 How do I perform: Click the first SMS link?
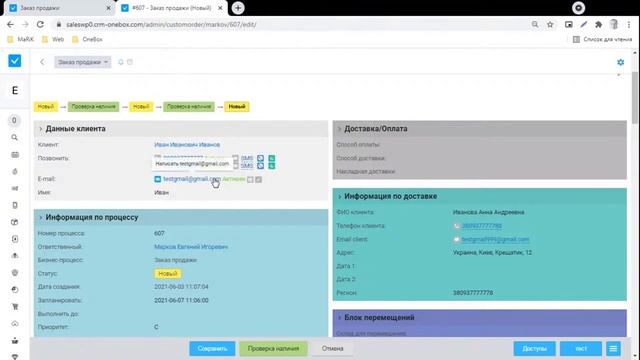click(x=247, y=158)
